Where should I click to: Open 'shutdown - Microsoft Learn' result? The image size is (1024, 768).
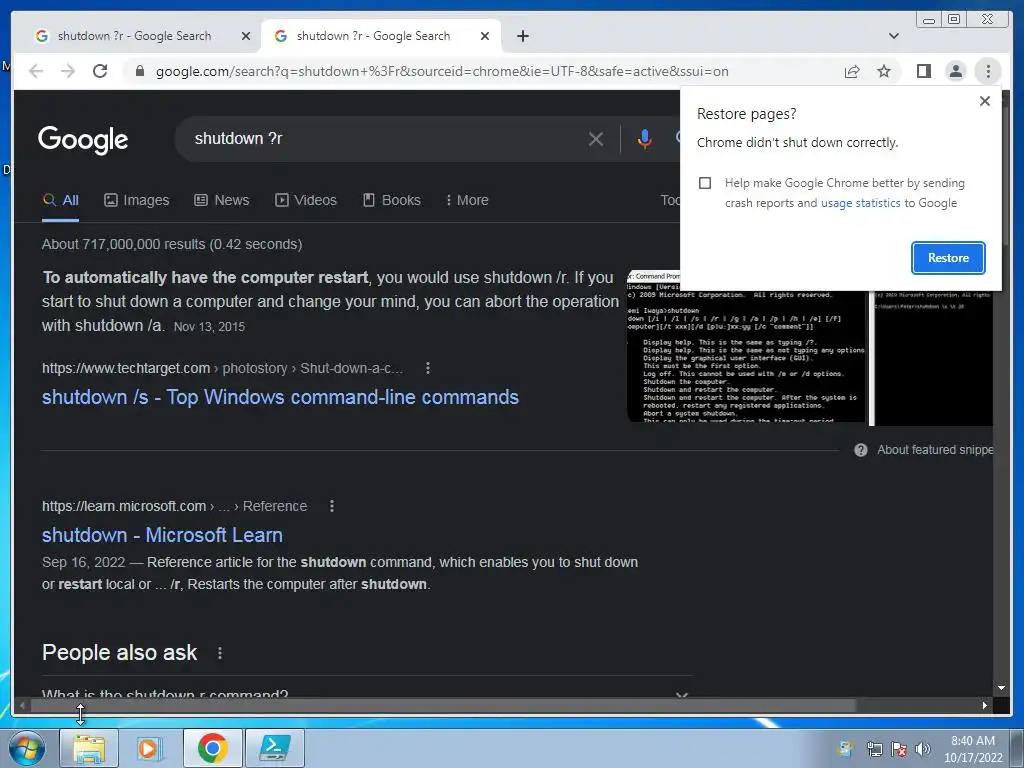click(x=162, y=535)
